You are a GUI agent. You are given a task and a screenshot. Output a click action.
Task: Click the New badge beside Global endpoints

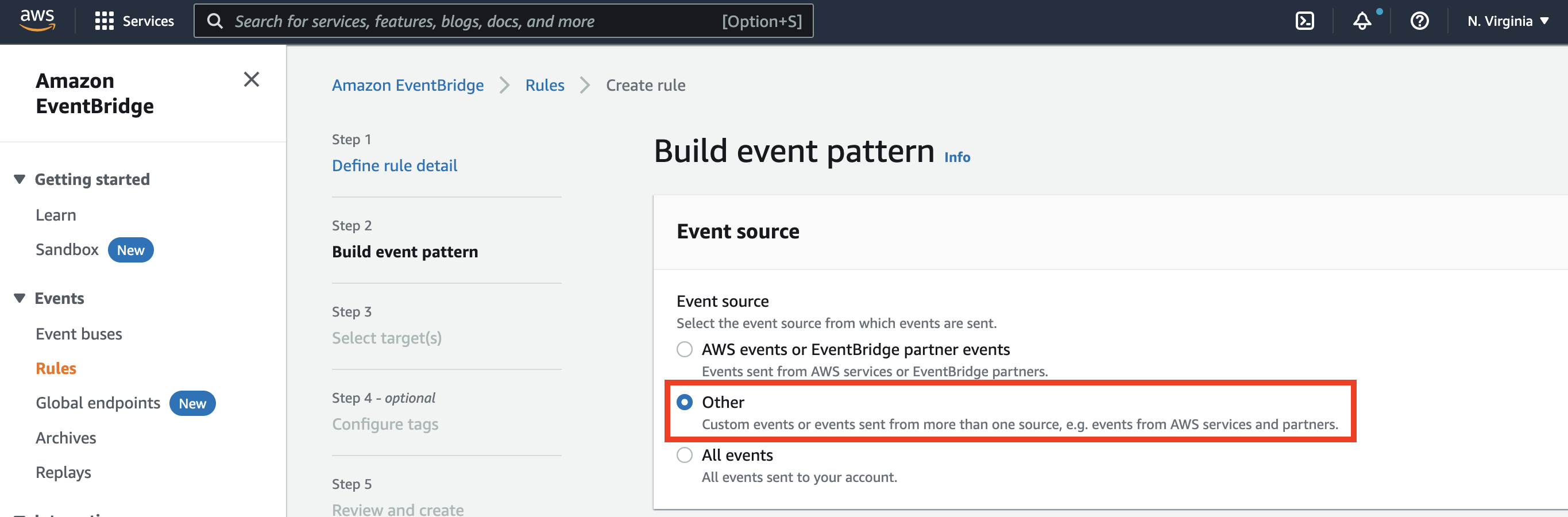pyautogui.click(x=192, y=404)
